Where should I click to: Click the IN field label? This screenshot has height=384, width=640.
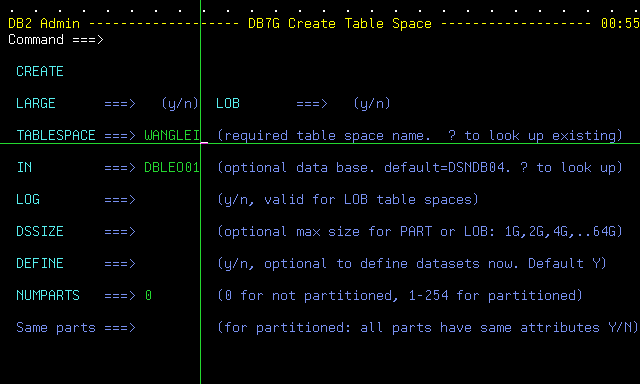pyautogui.click(x=24, y=167)
